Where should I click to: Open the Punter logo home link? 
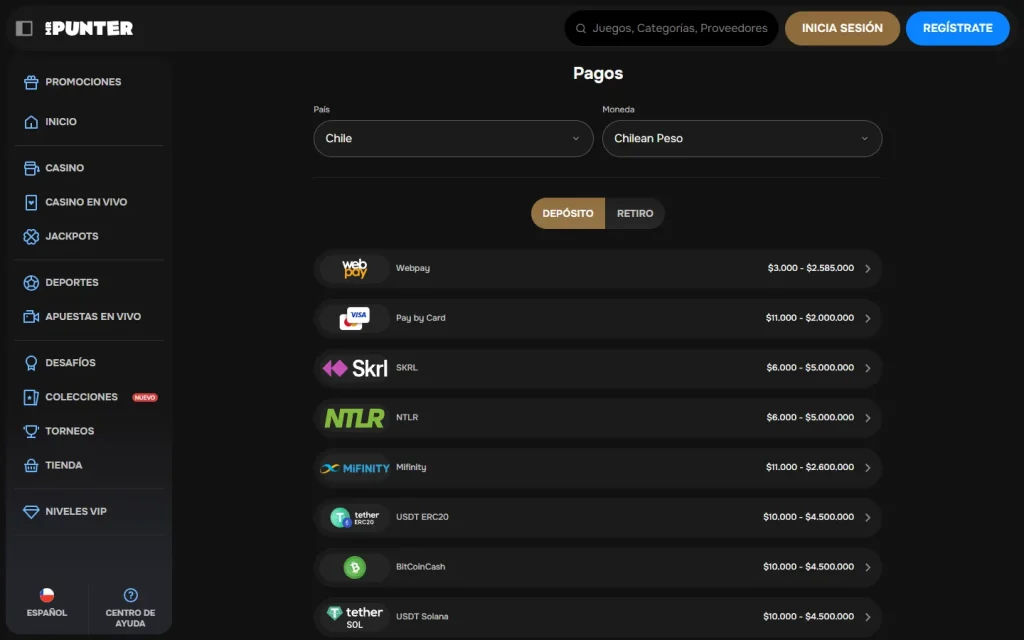pyautogui.click(x=89, y=28)
